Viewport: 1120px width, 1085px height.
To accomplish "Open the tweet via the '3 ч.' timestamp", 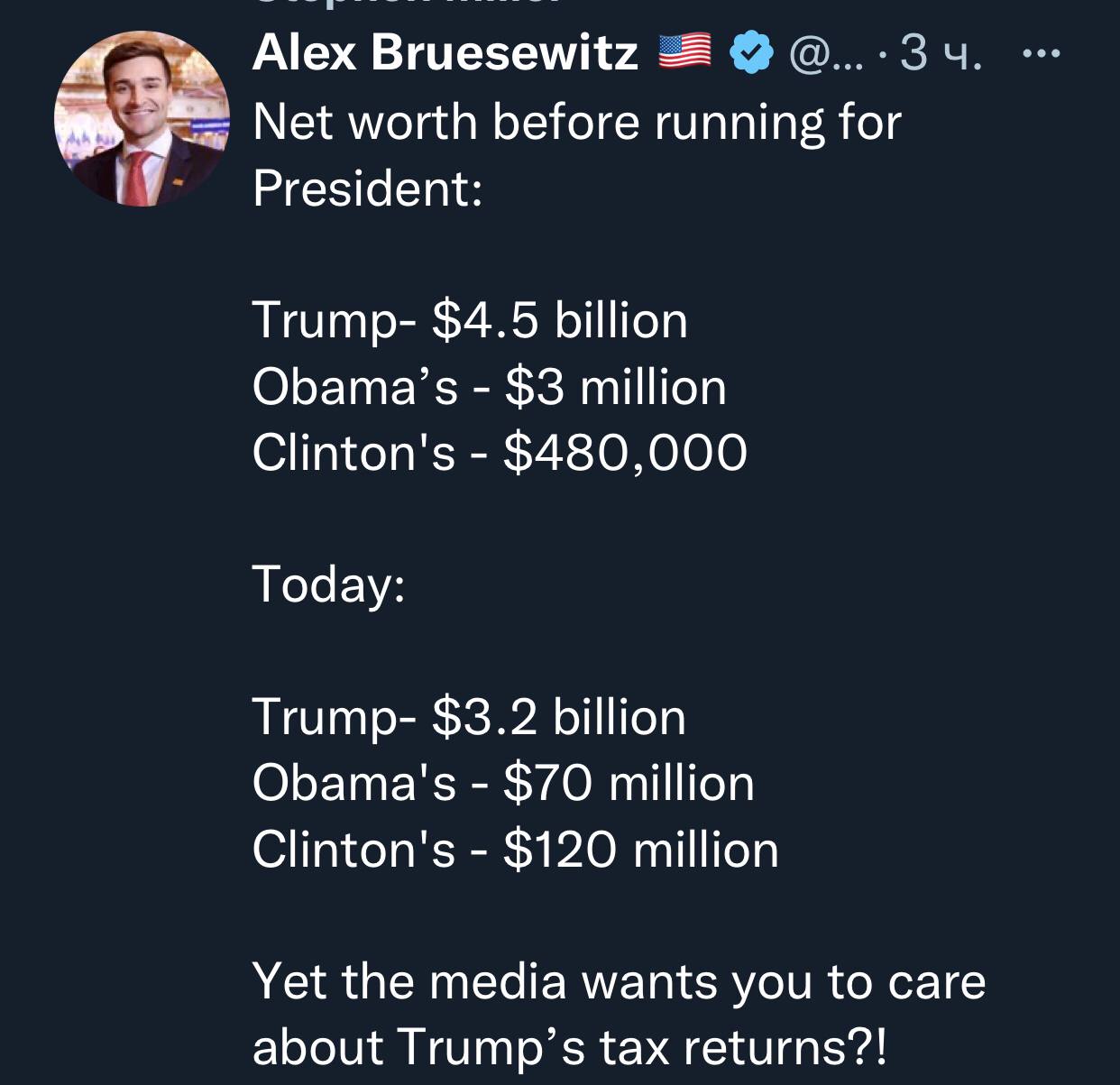I will 940,54.
